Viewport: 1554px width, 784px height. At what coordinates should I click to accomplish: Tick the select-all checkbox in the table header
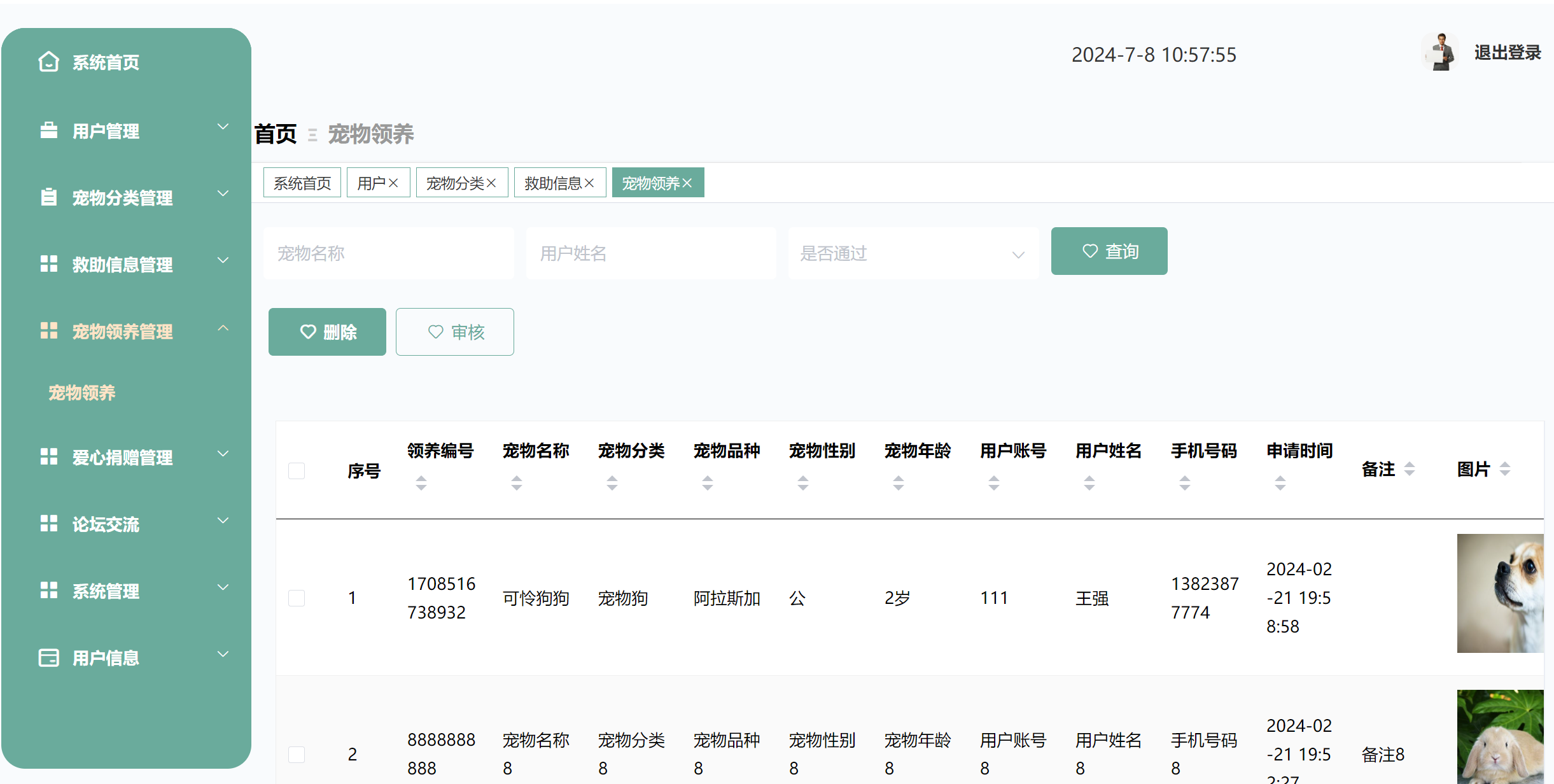tap(297, 470)
